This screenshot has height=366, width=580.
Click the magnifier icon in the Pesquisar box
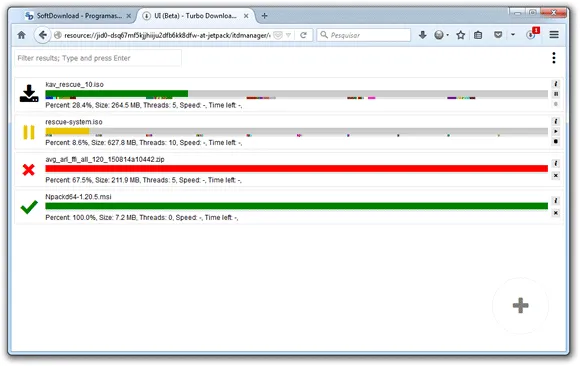324,35
